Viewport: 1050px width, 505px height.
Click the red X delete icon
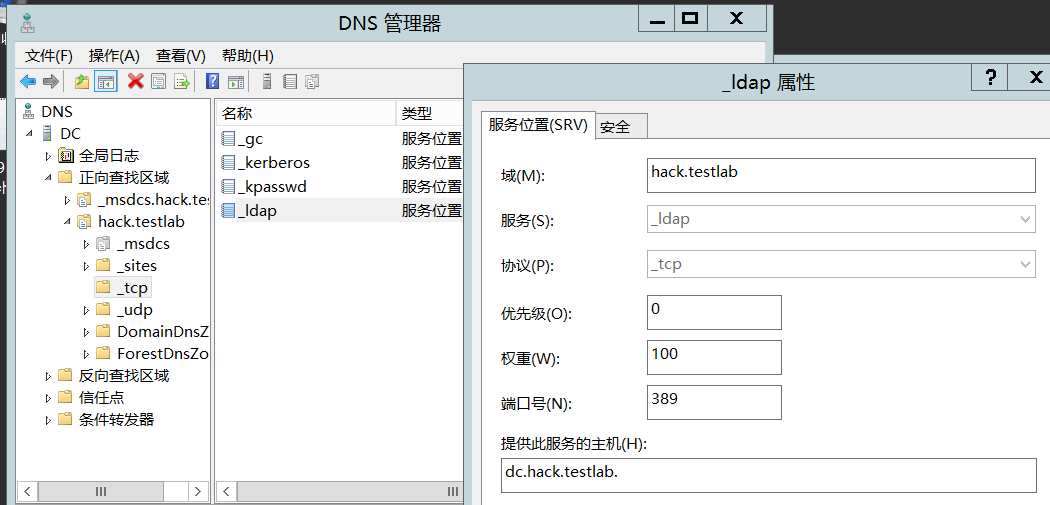[135, 82]
